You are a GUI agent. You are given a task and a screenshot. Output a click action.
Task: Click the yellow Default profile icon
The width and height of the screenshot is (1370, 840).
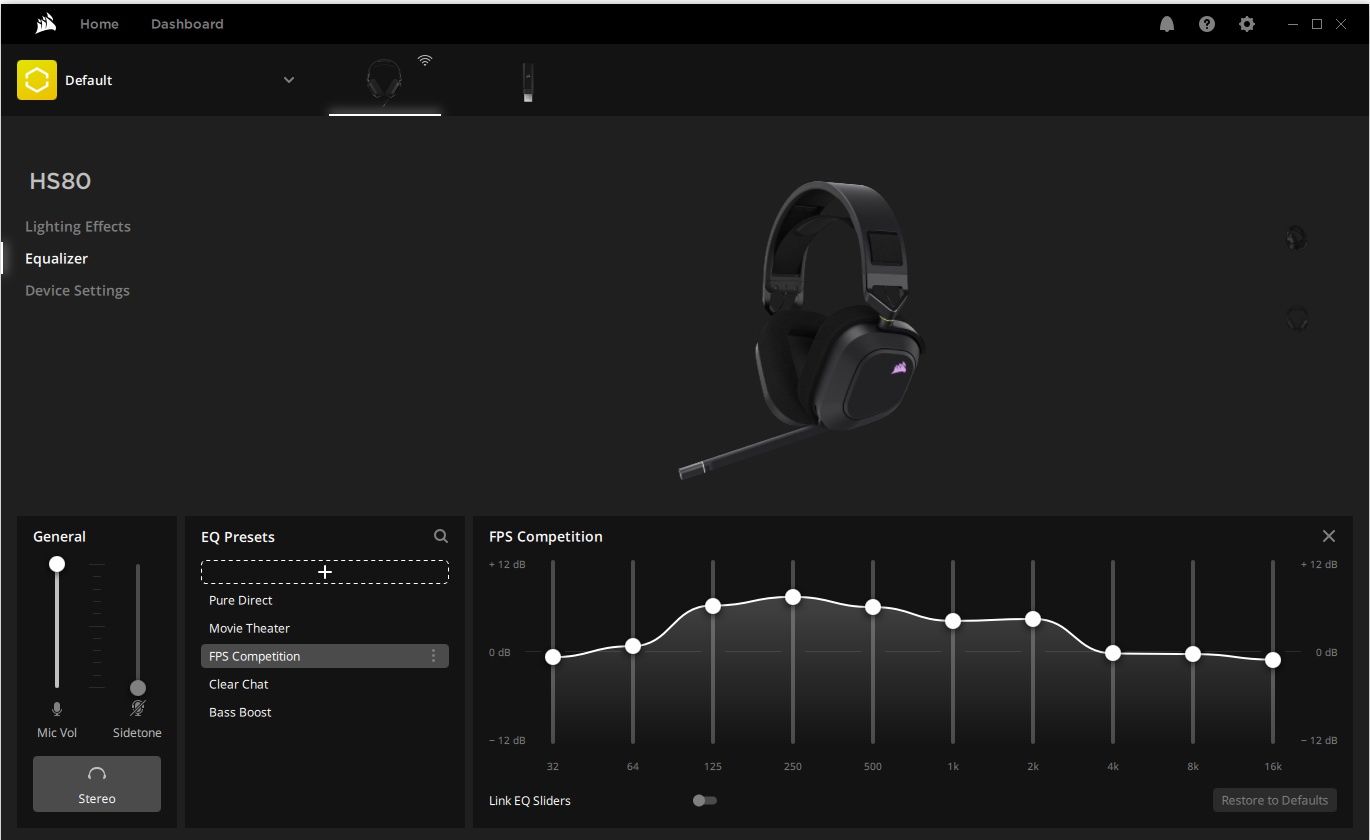(37, 80)
